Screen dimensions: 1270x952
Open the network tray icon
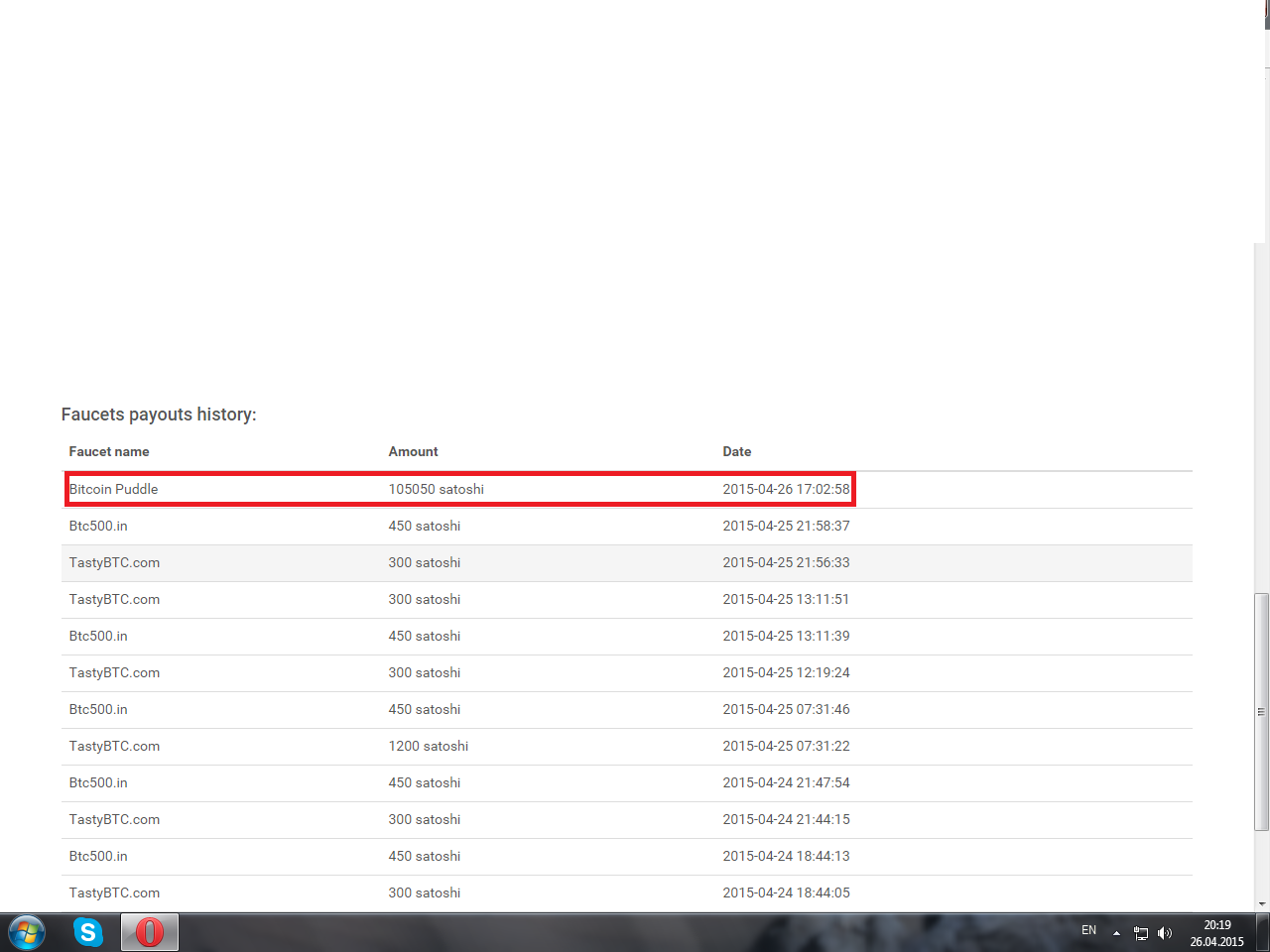pyautogui.click(x=1141, y=933)
